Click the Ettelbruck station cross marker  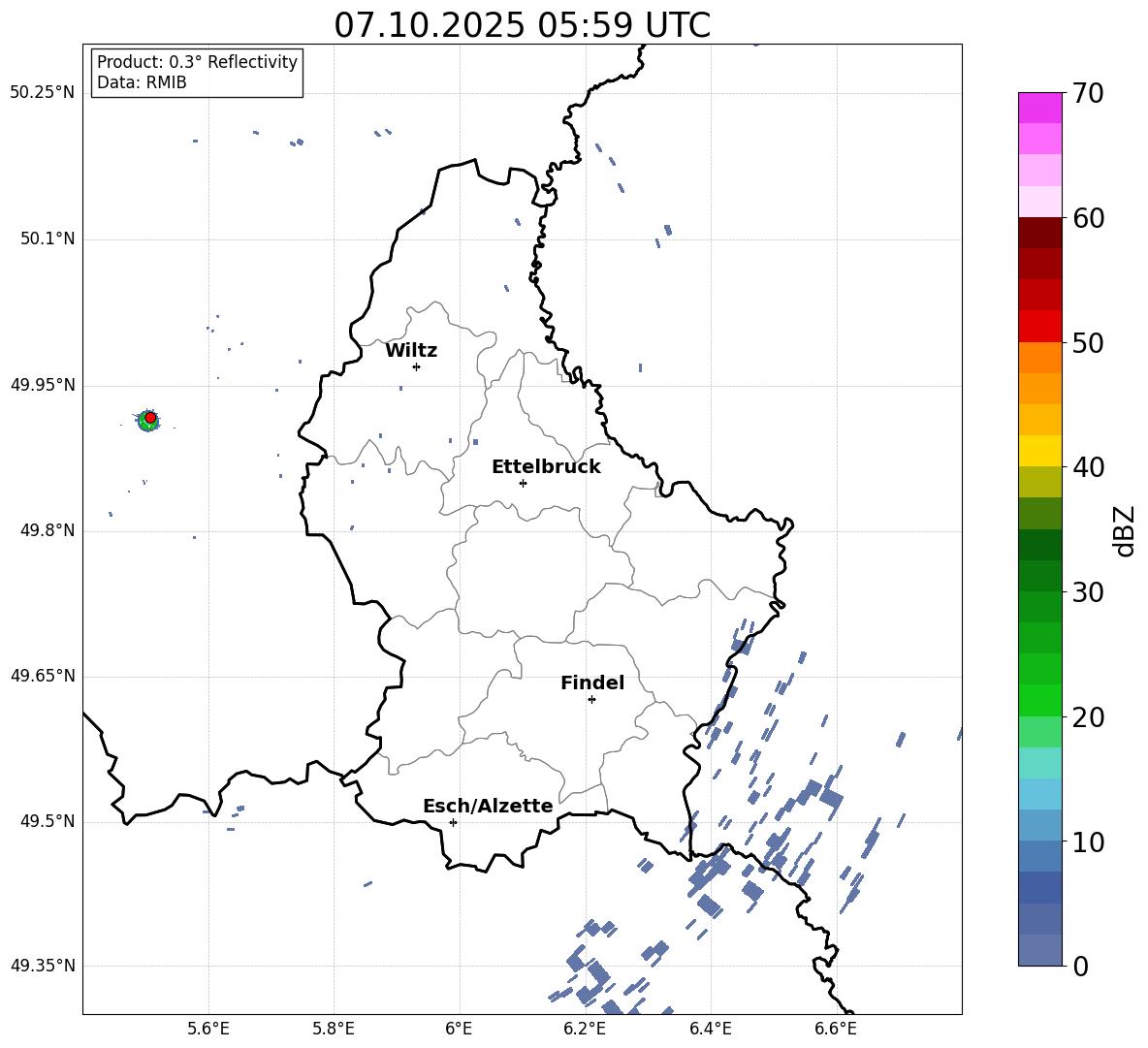[x=523, y=483]
